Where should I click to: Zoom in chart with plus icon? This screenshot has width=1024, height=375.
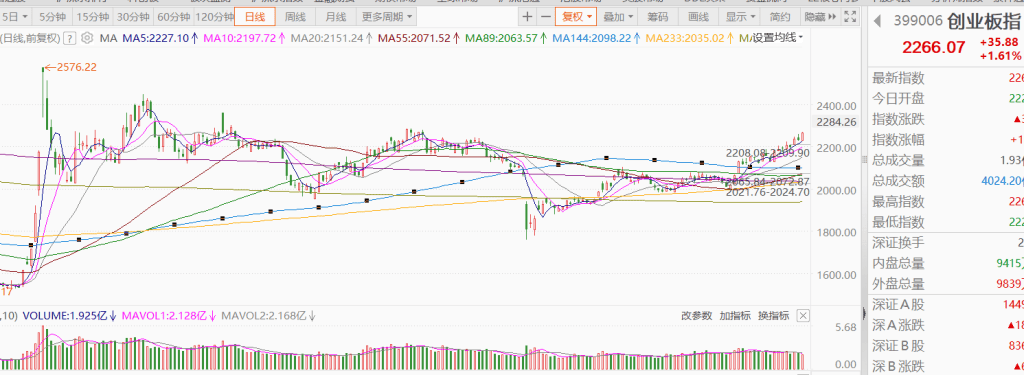[528, 16]
